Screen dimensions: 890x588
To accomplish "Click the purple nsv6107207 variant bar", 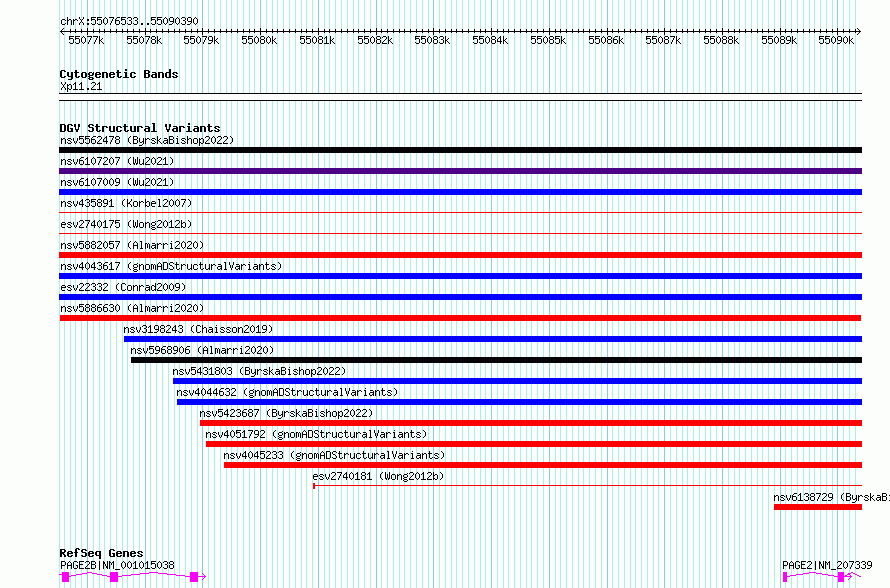I will coord(460,171).
